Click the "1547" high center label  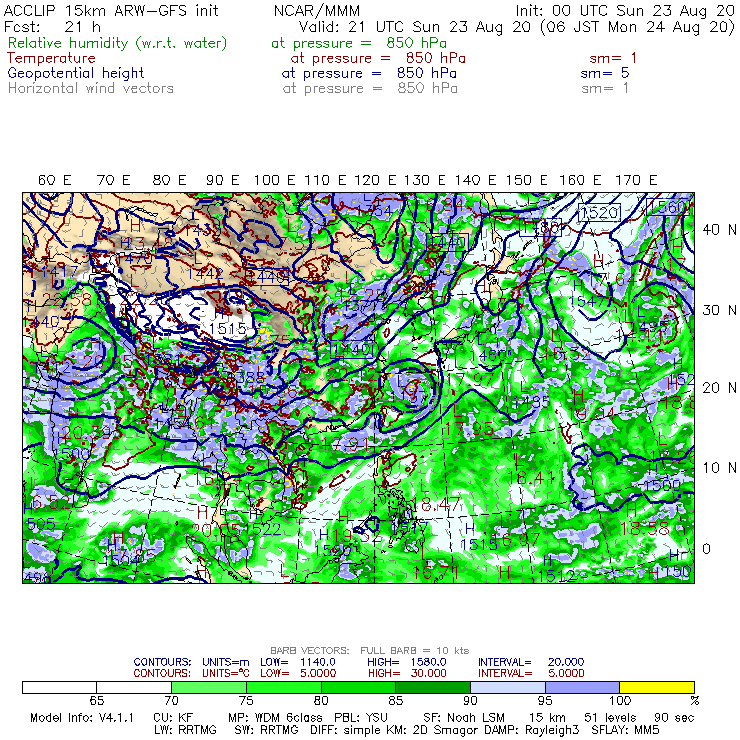590,302
